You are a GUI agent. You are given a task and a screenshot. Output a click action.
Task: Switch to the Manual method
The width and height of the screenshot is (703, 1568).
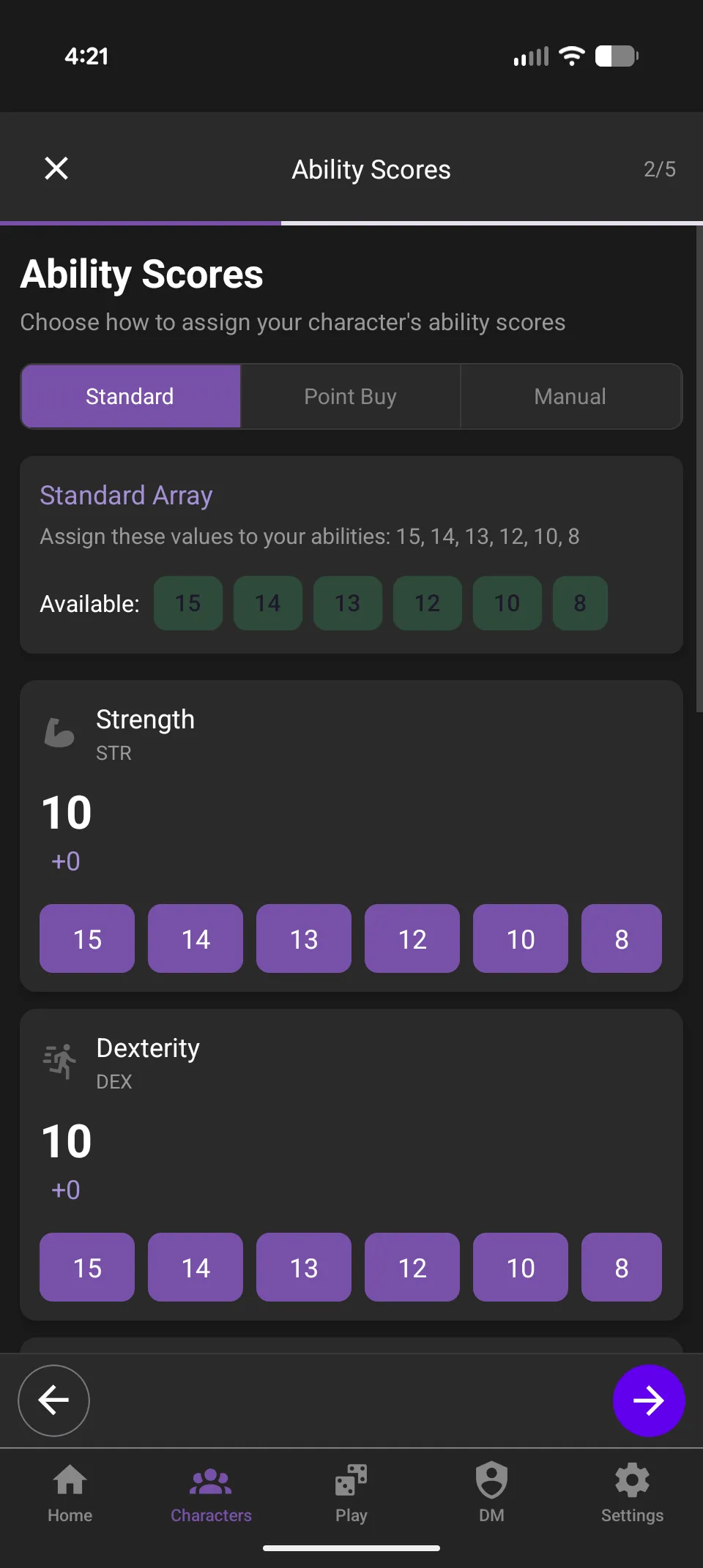570,396
